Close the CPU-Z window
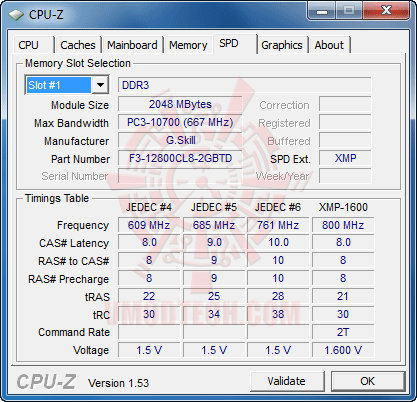417x402 pixels. [386, 11]
